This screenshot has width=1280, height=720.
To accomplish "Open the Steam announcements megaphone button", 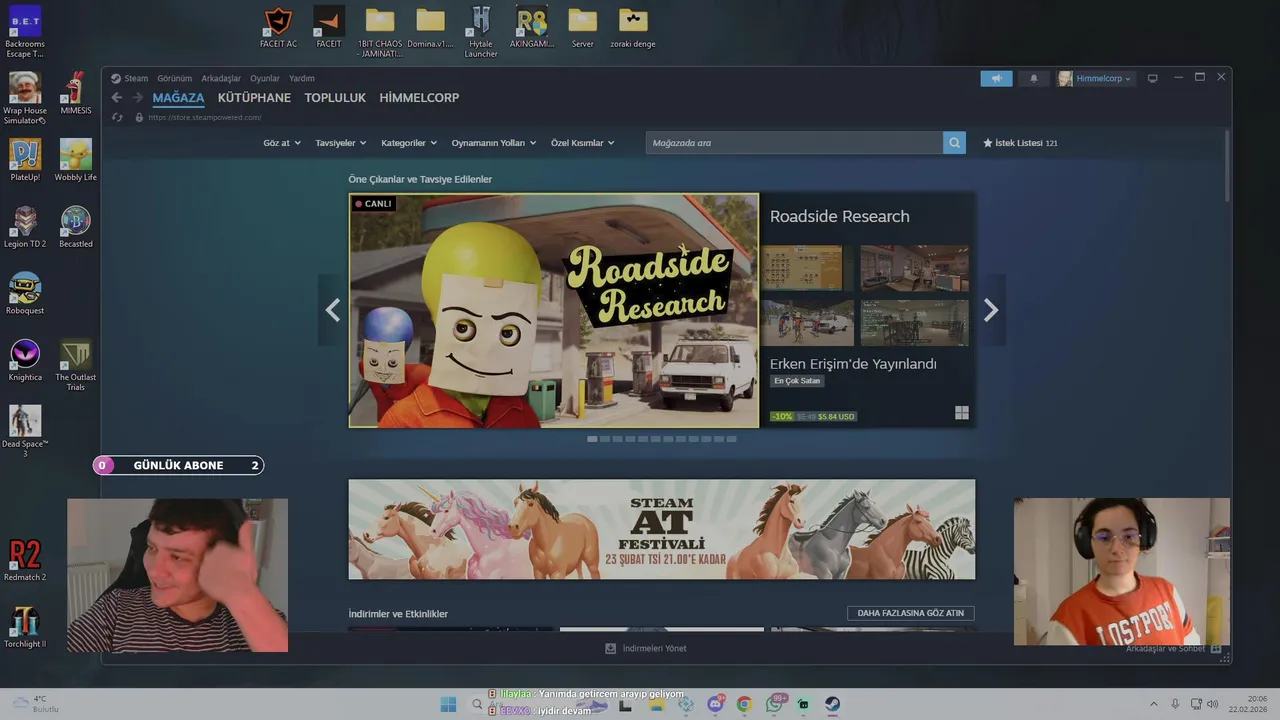I will [x=996, y=78].
